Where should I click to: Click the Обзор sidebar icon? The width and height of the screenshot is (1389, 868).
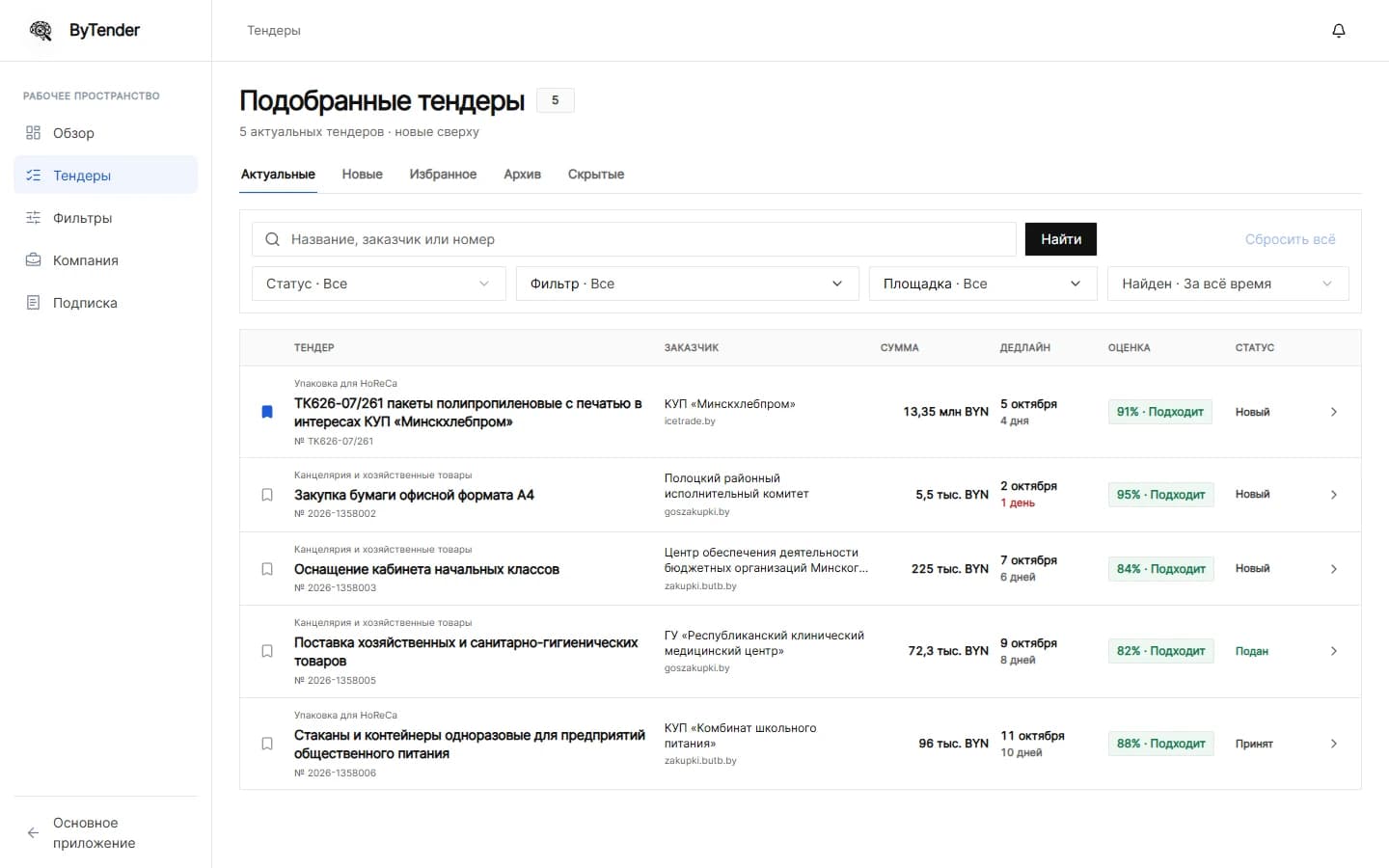[34, 133]
